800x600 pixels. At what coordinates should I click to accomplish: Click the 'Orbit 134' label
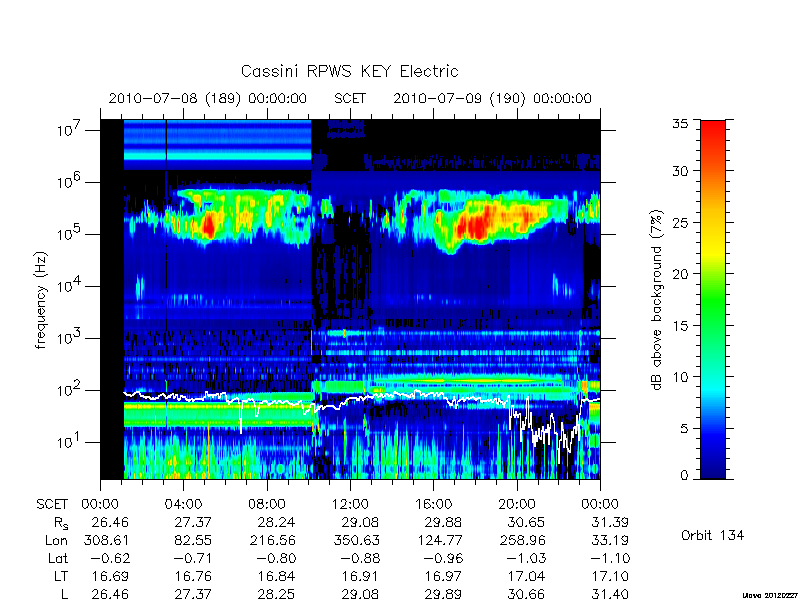click(712, 535)
